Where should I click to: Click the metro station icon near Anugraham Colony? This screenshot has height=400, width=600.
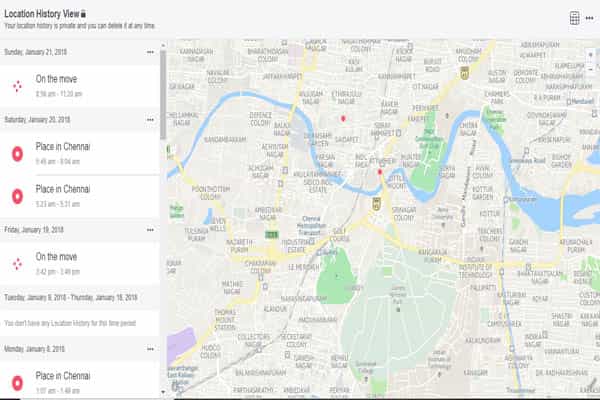(465, 72)
